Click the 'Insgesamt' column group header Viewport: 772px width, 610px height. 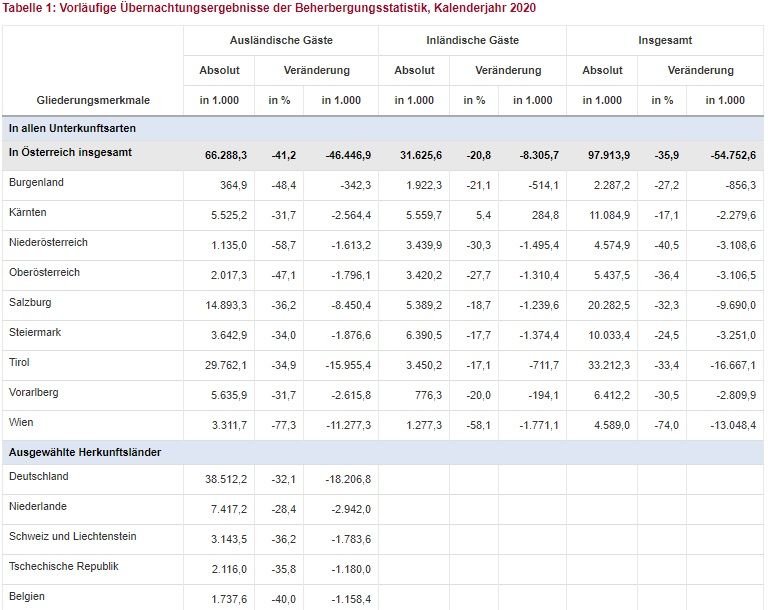click(x=665, y=41)
